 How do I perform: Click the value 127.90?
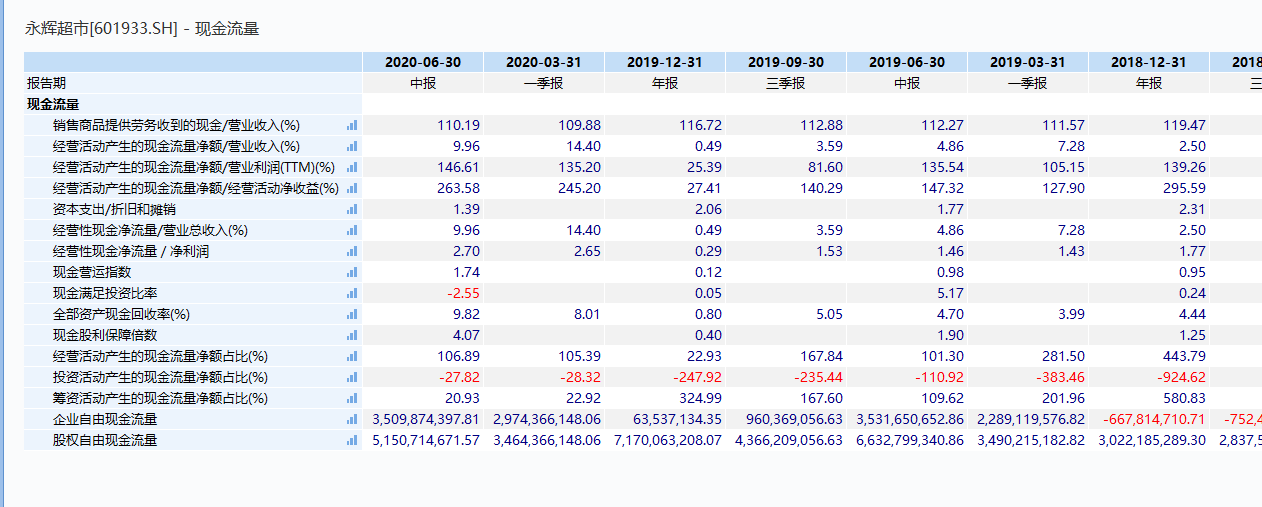[x=1064, y=188]
